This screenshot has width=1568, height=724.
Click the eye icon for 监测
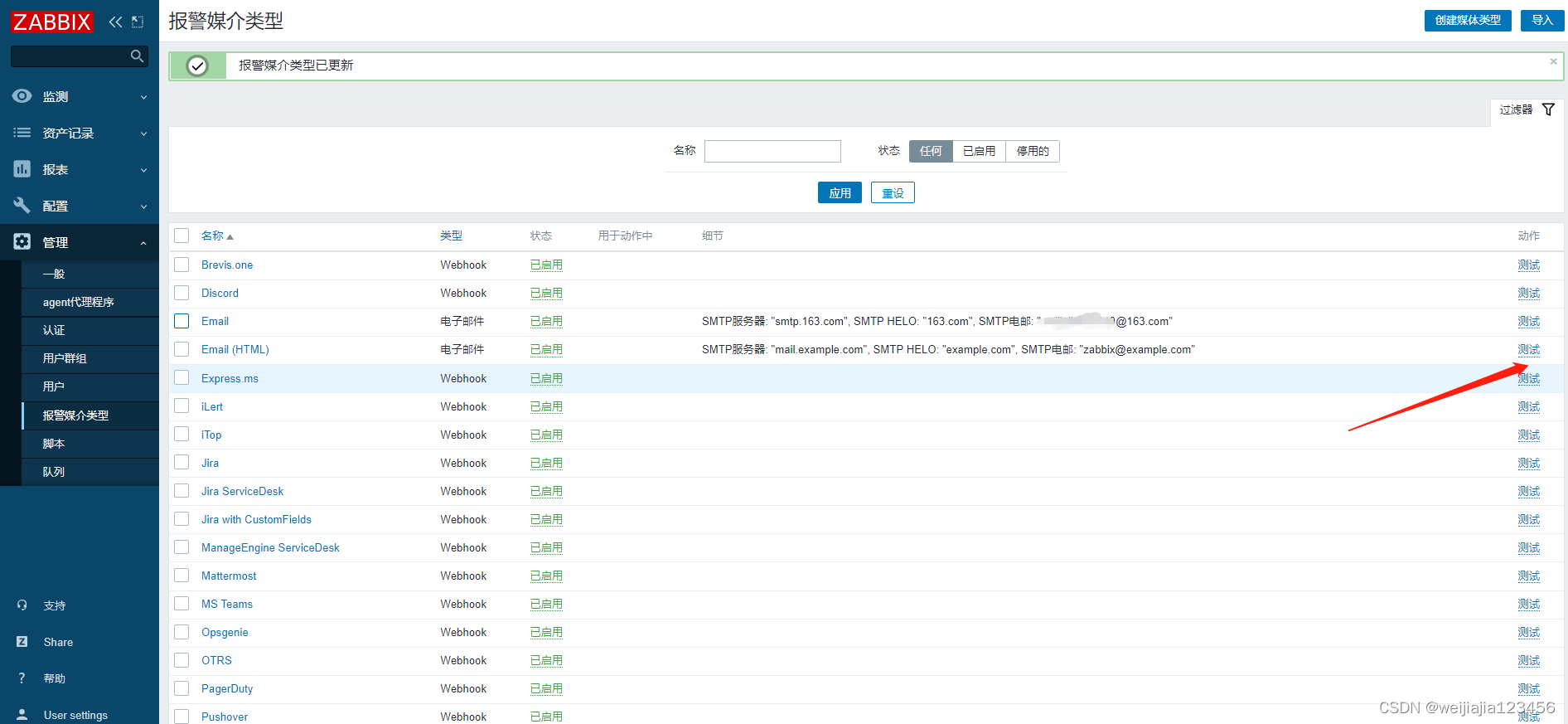pos(22,96)
